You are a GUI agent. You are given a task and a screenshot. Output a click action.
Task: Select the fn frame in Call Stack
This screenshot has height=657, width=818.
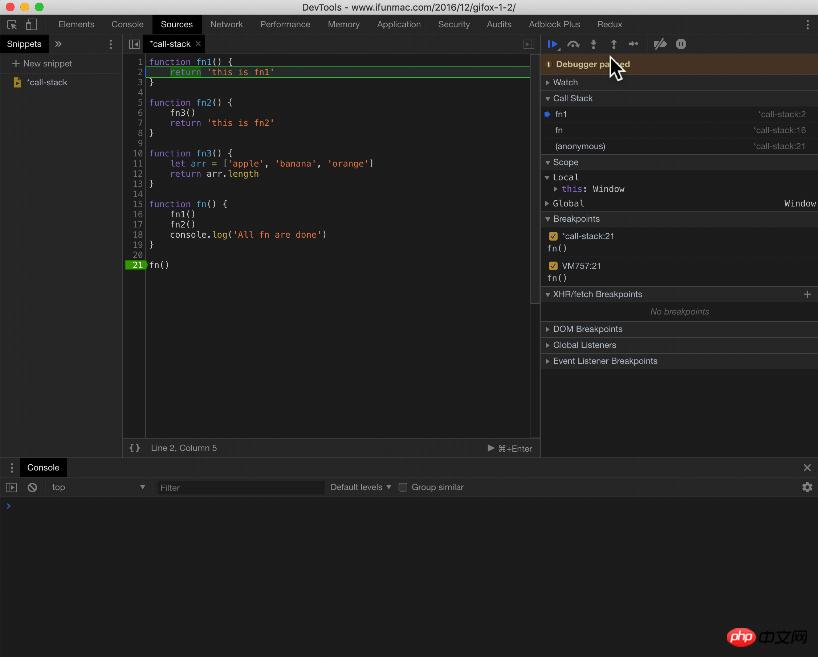click(559, 130)
